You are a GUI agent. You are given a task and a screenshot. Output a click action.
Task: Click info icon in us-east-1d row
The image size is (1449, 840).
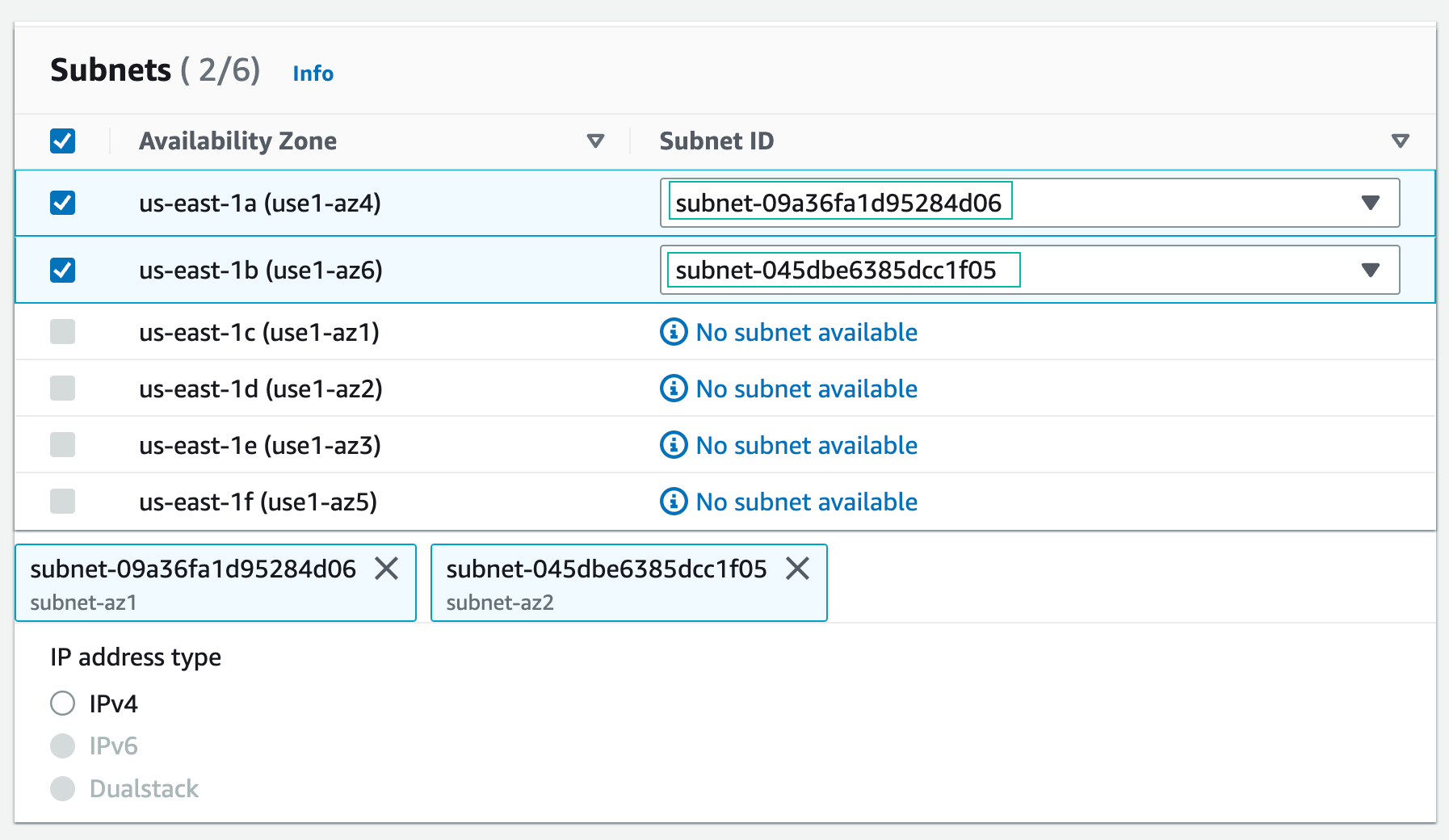pos(674,388)
